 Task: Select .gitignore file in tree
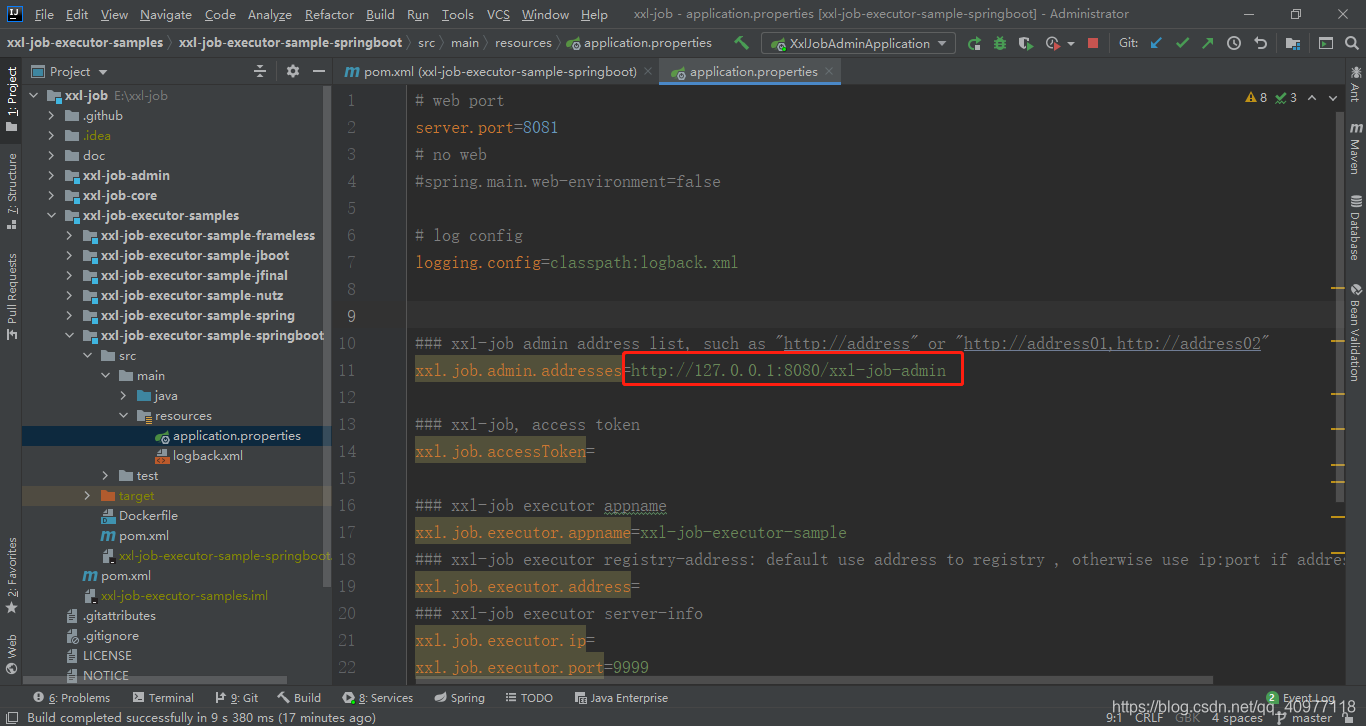coord(102,635)
